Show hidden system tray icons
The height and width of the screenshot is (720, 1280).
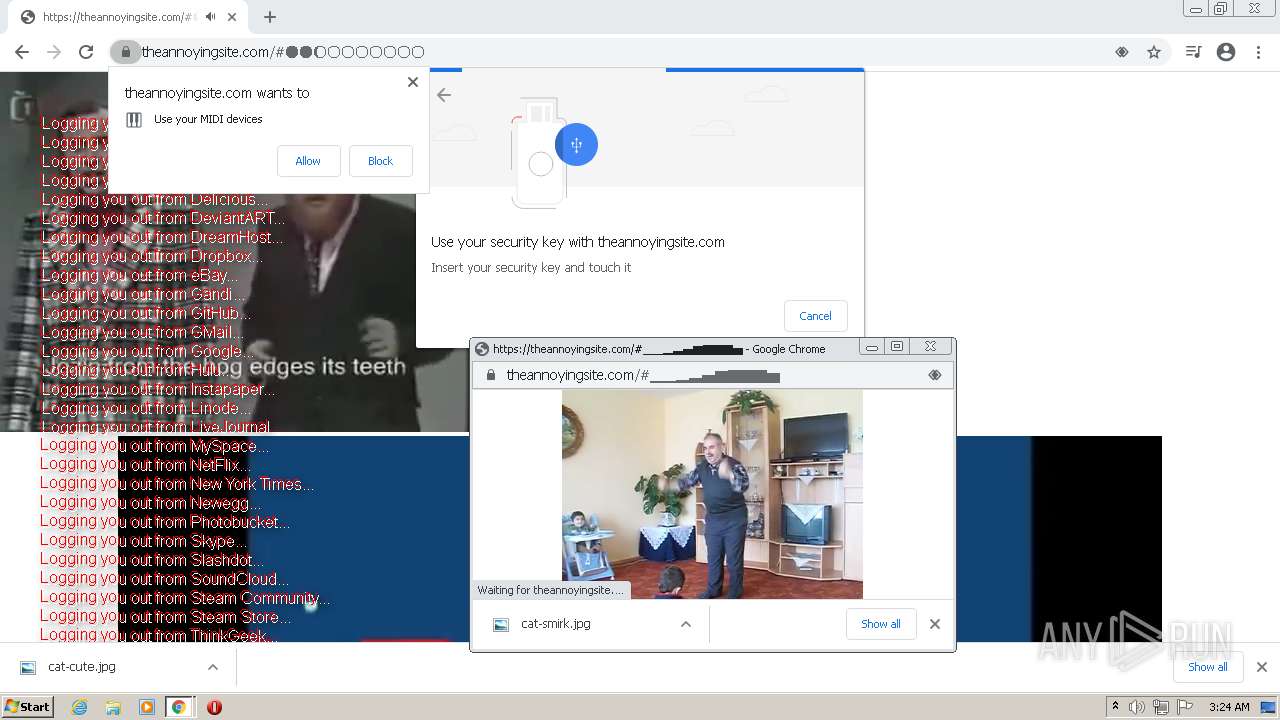(1115, 707)
